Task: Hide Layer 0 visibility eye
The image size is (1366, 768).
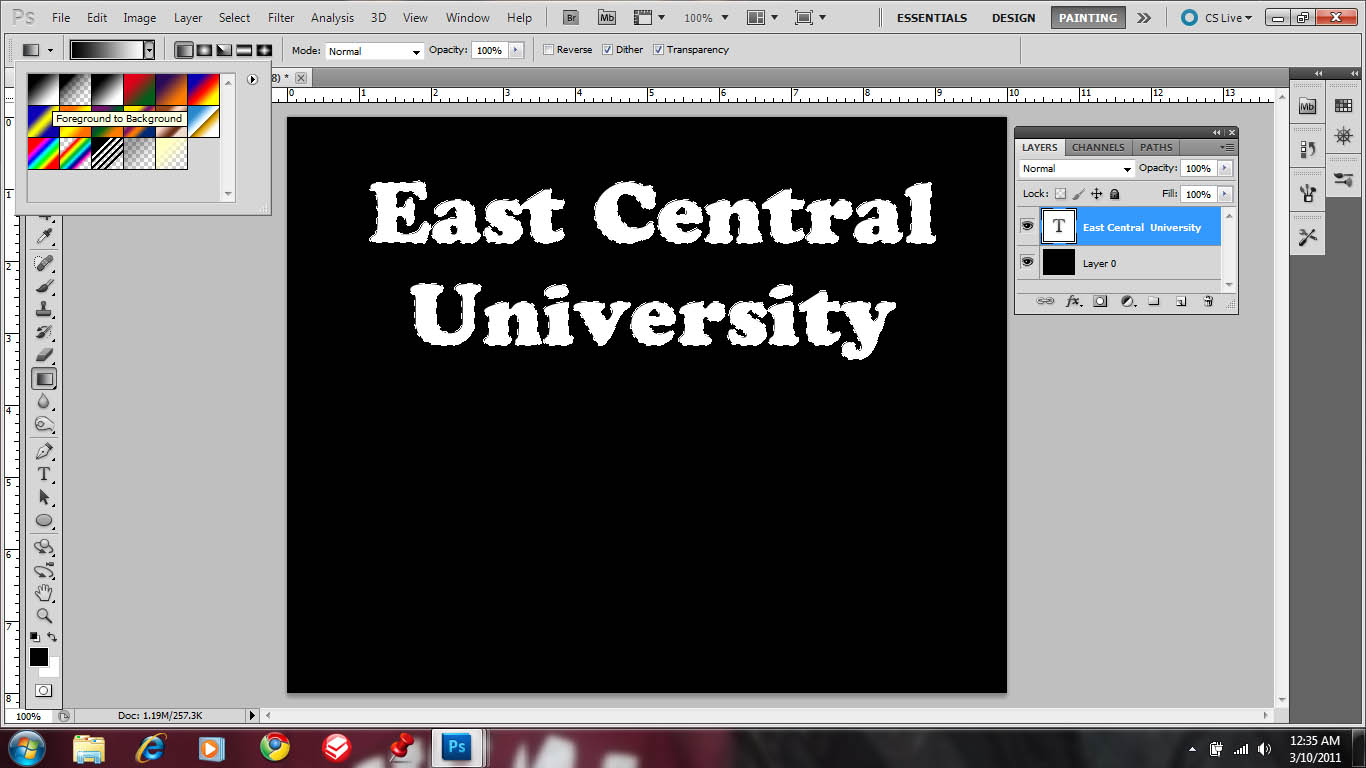Action: tap(1027, 262)
